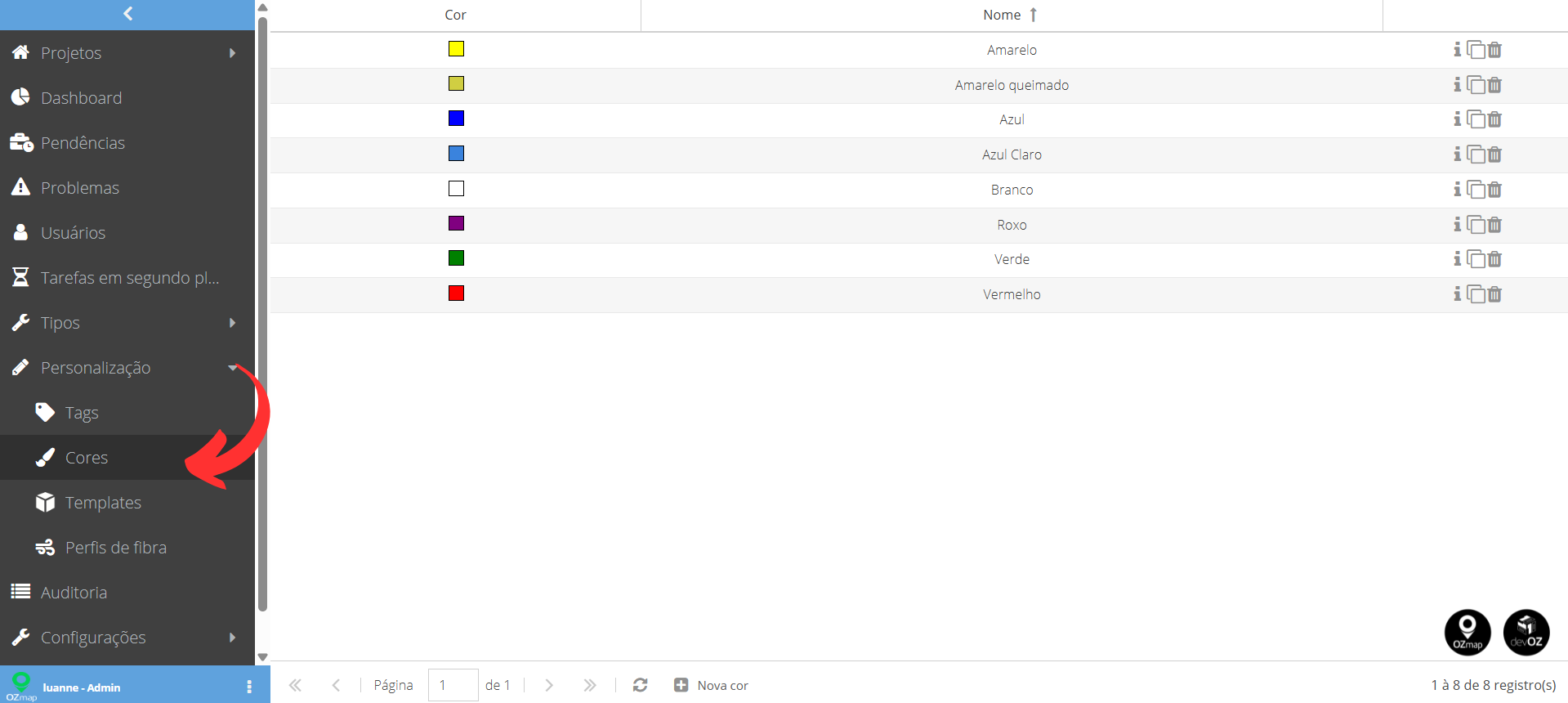Duplicate the Azul Claro entry
The height and width of the screenshot is (703, 1568).
click(x=1476, y=154)
